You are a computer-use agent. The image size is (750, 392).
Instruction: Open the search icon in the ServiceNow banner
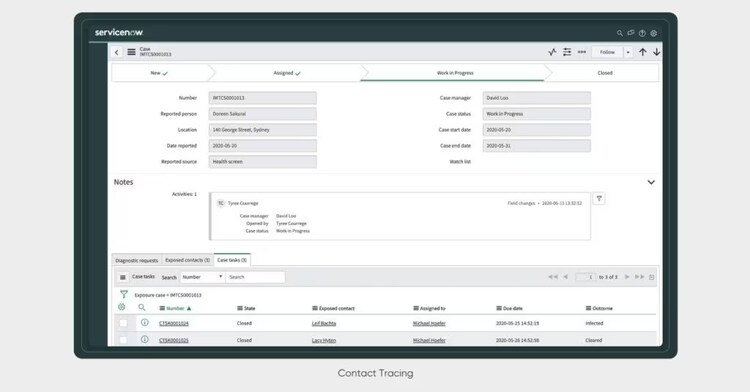coord(619,33)
